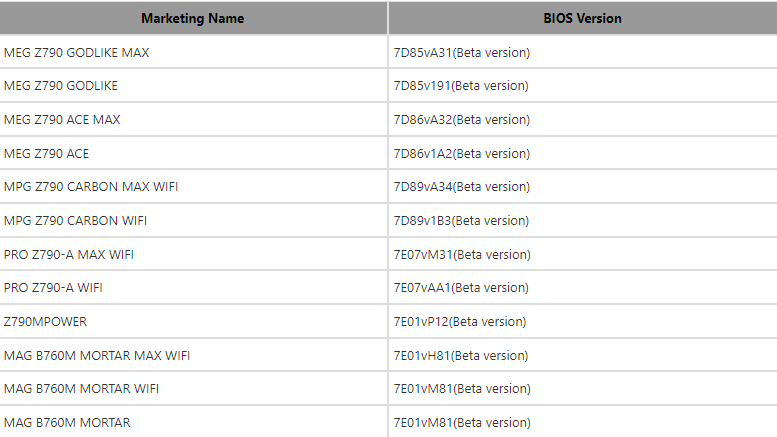777x437 pixels.
Task: Select the MAG B760M MORTAR WIFI cell
Action: pyautogui.click(x=193, y=389)
